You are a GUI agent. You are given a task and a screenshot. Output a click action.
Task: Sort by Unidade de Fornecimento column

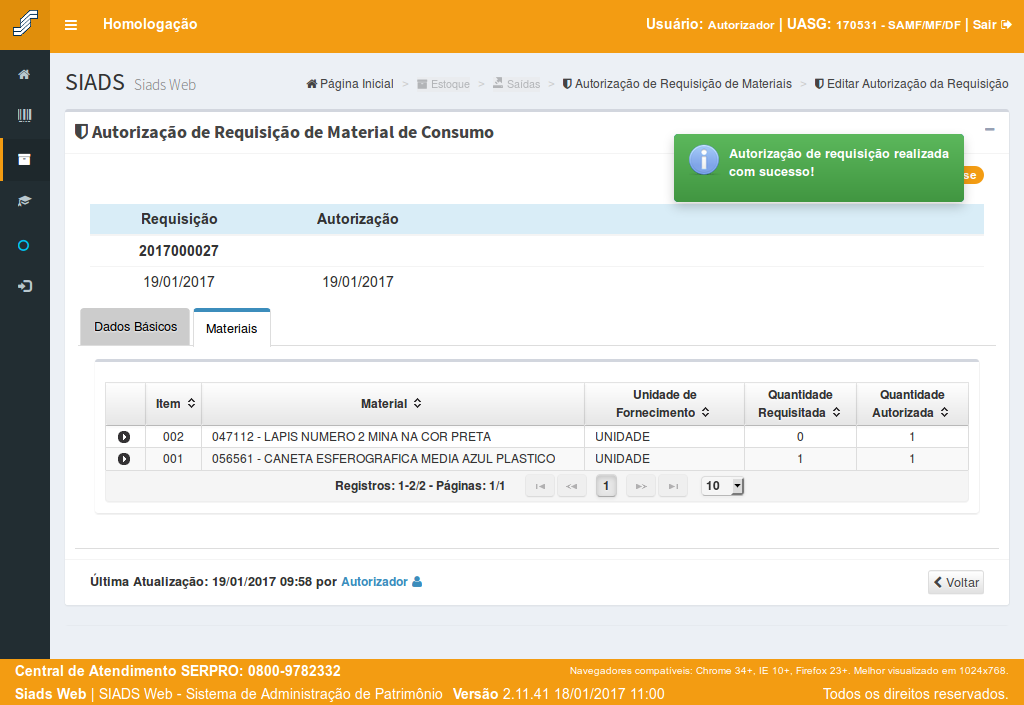point(664,404)
